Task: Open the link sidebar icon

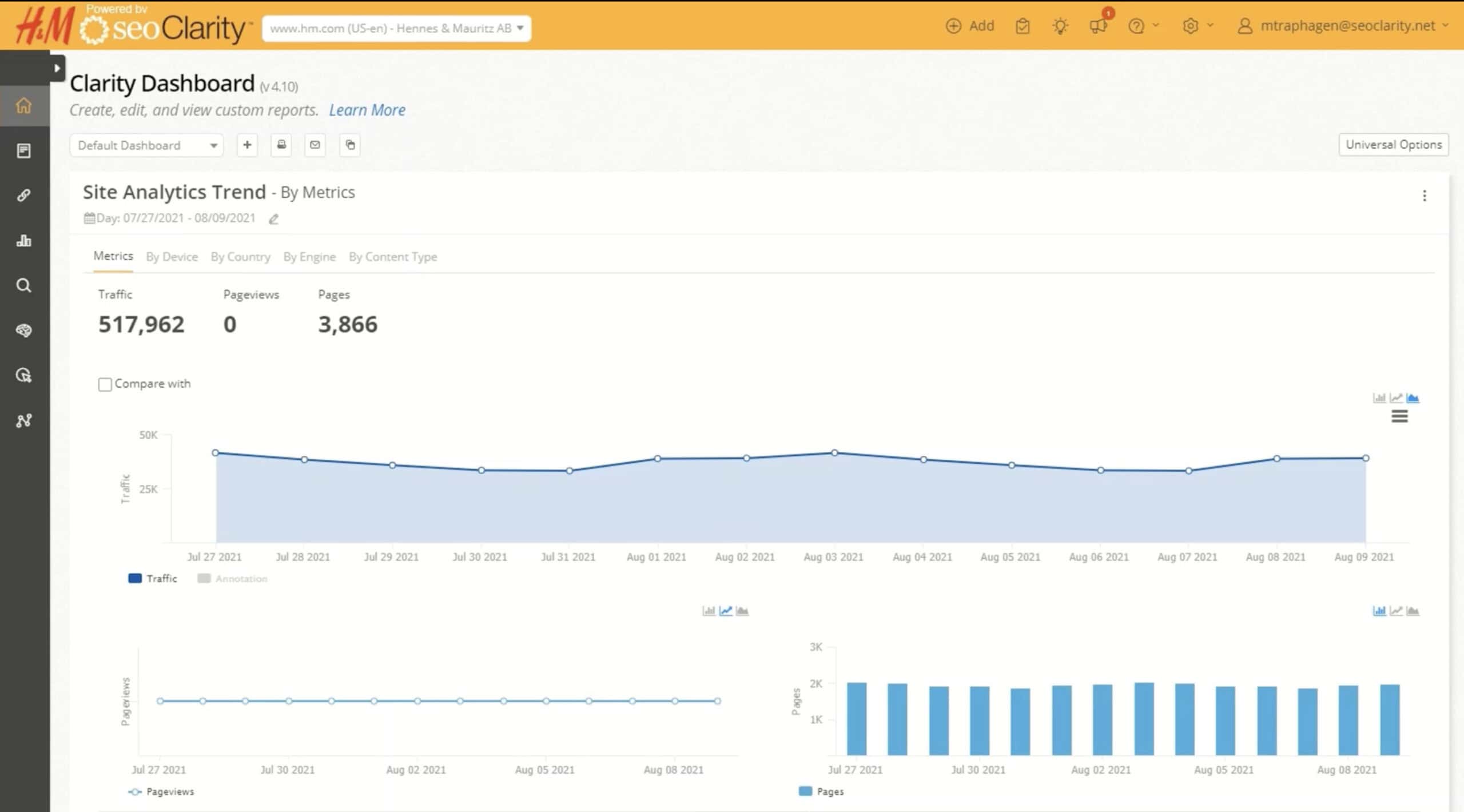Action: pyautogui.click(x=23, y=195)
